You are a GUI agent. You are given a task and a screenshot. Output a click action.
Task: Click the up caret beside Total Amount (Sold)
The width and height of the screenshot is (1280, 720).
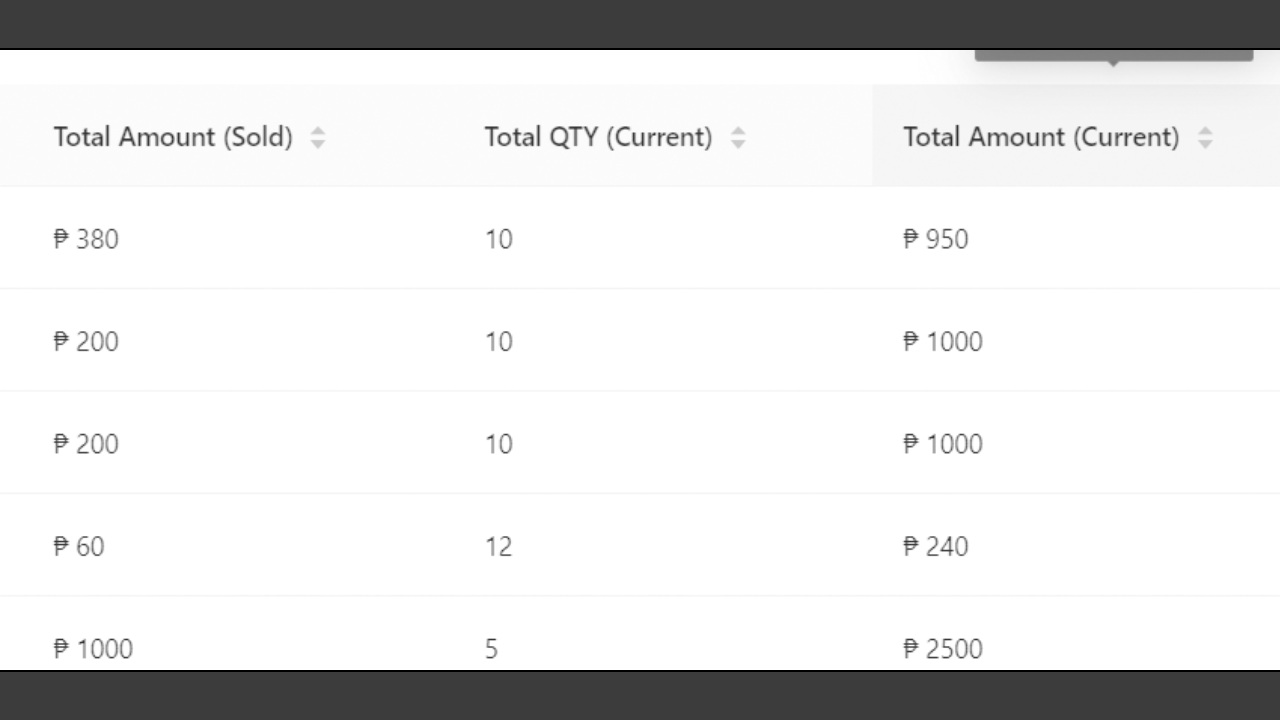[318, 131]
